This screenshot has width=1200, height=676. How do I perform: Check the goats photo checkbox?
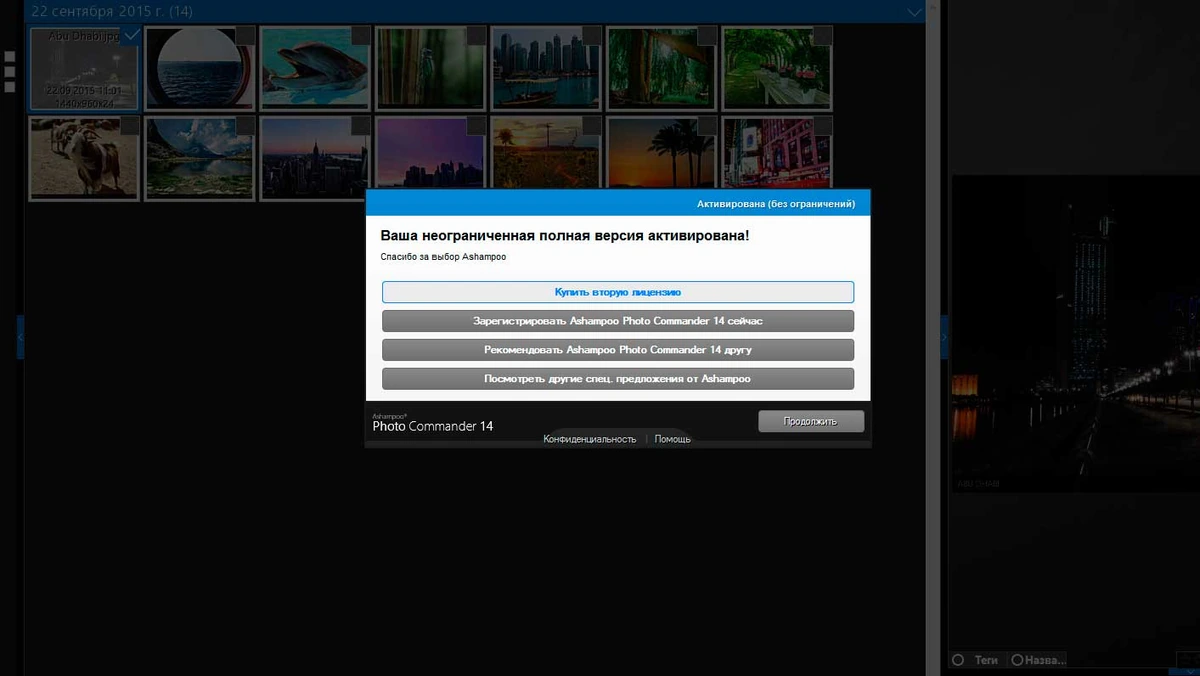point(130,126)
